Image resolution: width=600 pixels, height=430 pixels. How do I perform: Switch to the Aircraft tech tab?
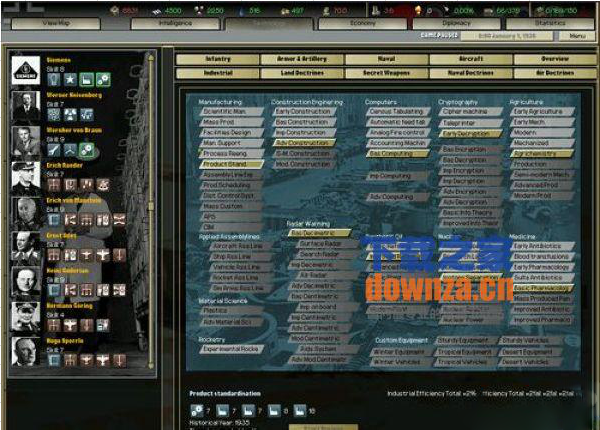(471, 59)
